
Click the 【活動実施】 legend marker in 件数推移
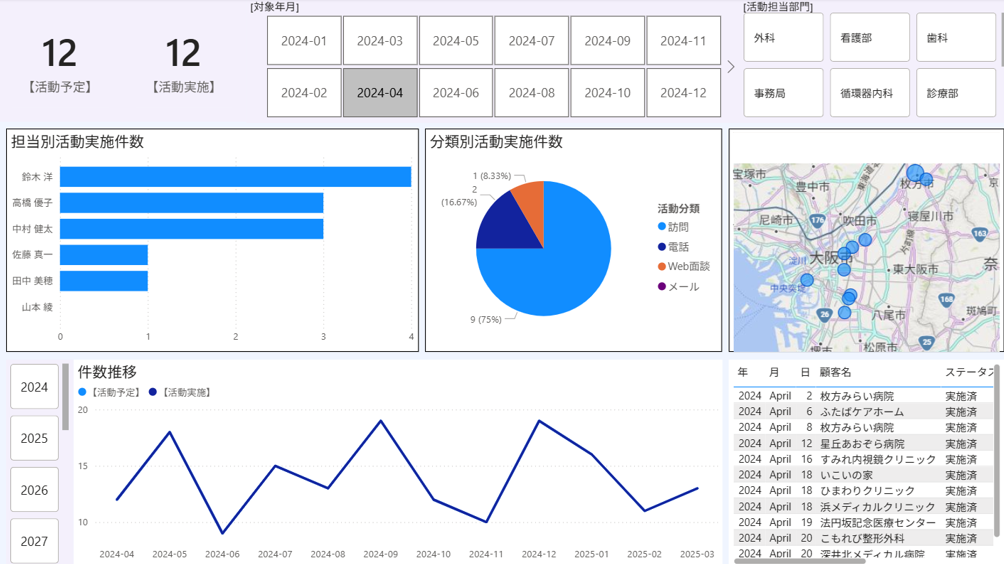[152, 393]
